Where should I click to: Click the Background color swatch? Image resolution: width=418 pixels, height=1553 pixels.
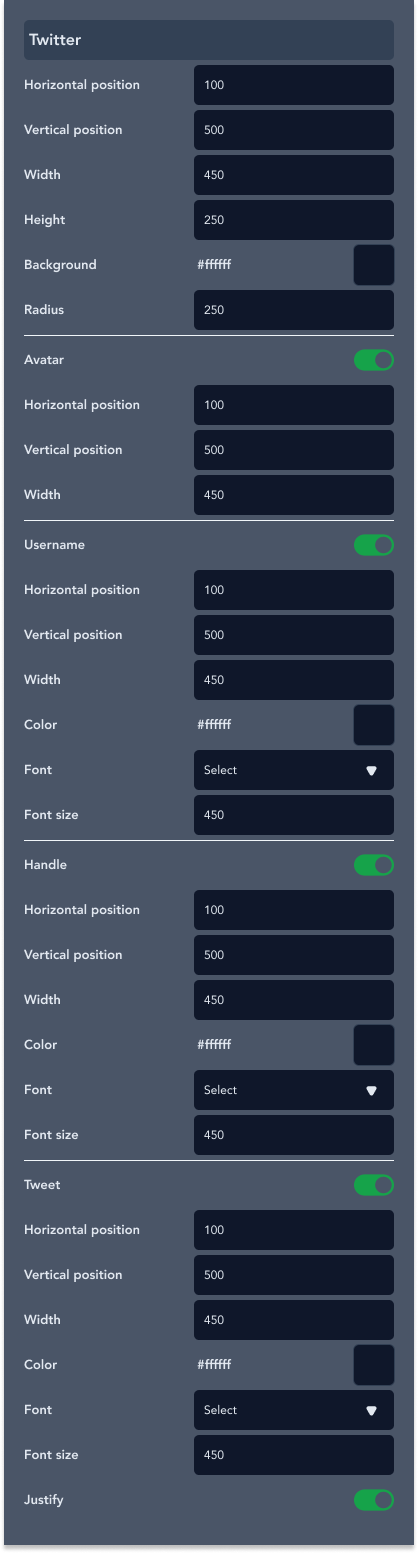[374, 265]
